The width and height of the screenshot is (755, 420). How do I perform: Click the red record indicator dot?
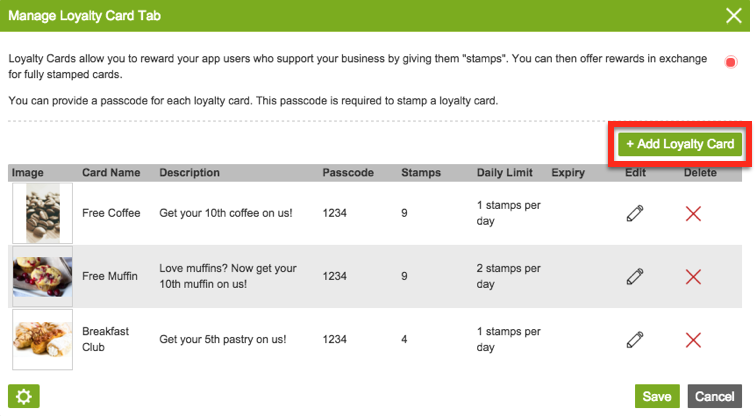coord(731,63)
